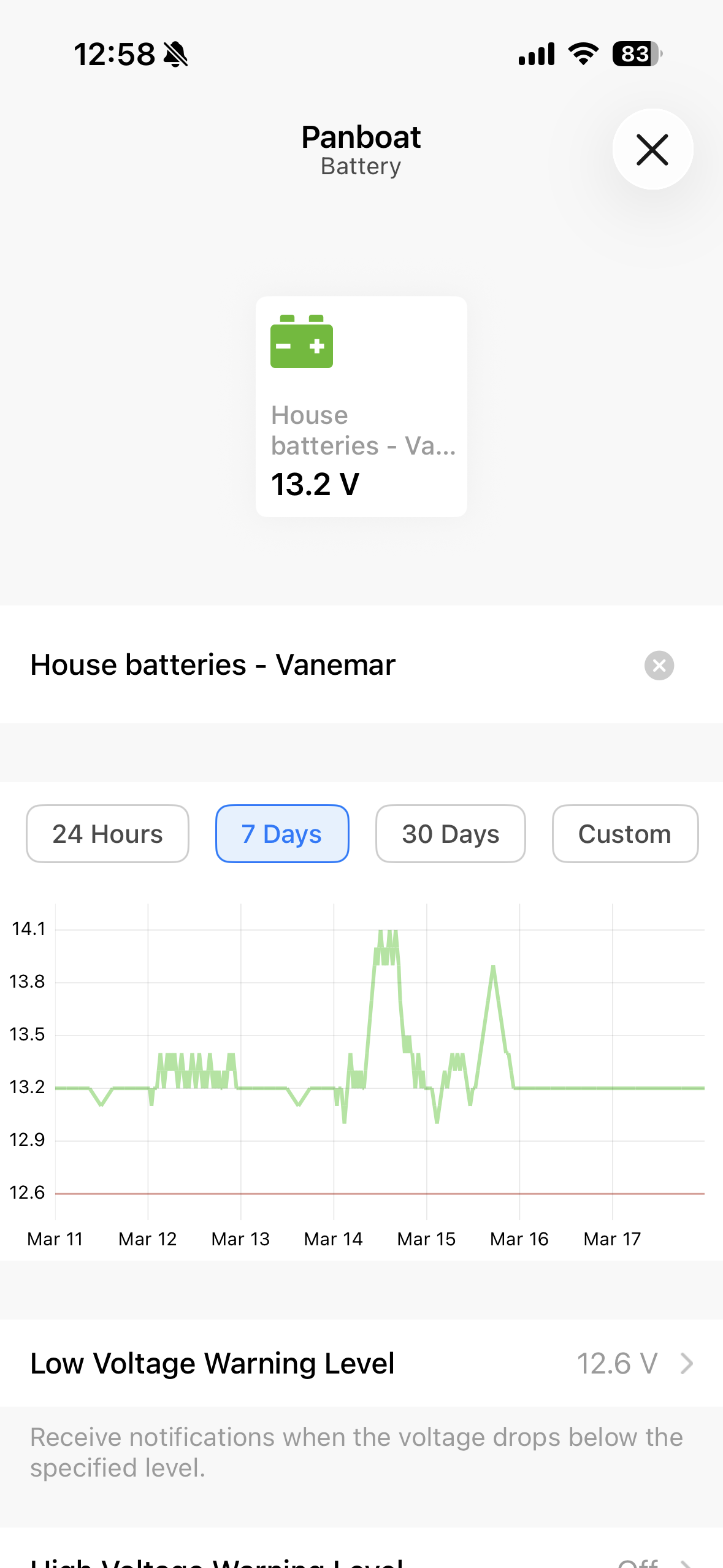Edit the House batteries - Vanemar name
Viewport: 723px width, 1568px height.
click(x=213, y=665)
